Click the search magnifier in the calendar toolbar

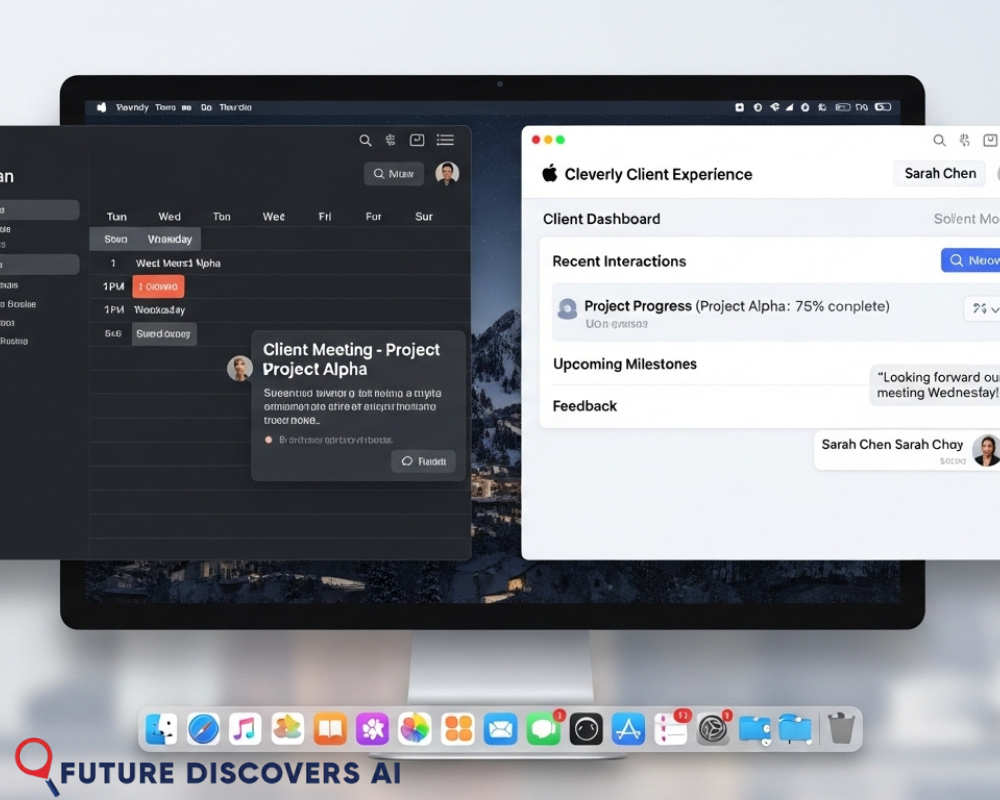point(365,141)
